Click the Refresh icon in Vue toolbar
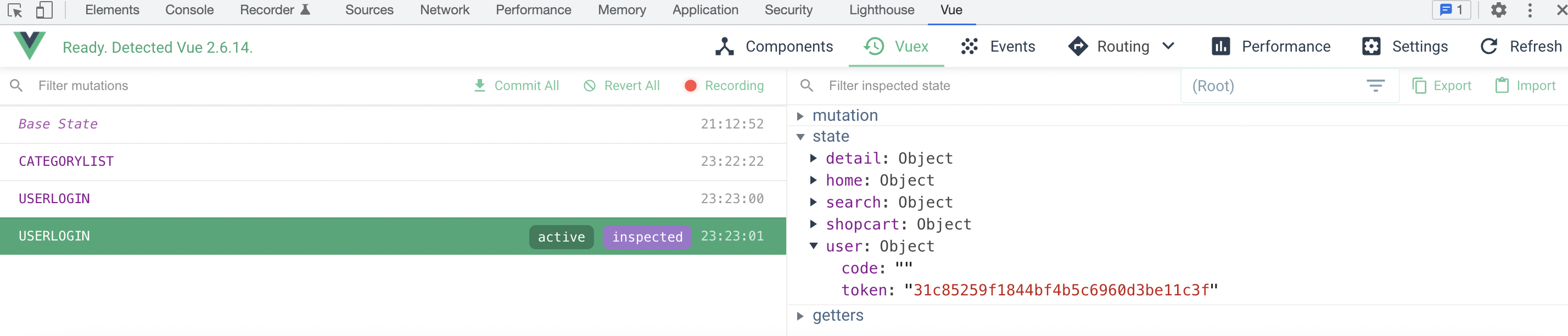Image resolution: width=1568 pixels, height=336 pixels. [x=1489, y=47]
